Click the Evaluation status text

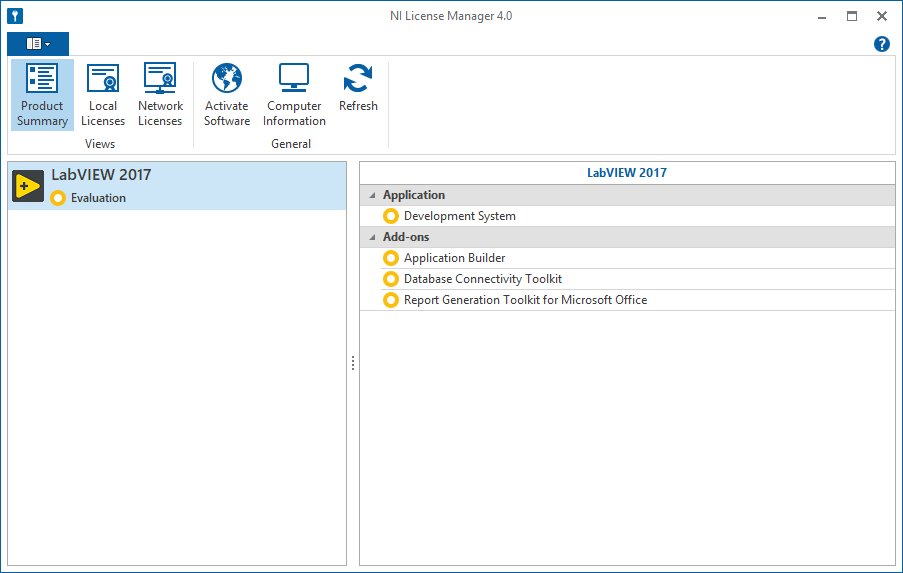(98, 198)
